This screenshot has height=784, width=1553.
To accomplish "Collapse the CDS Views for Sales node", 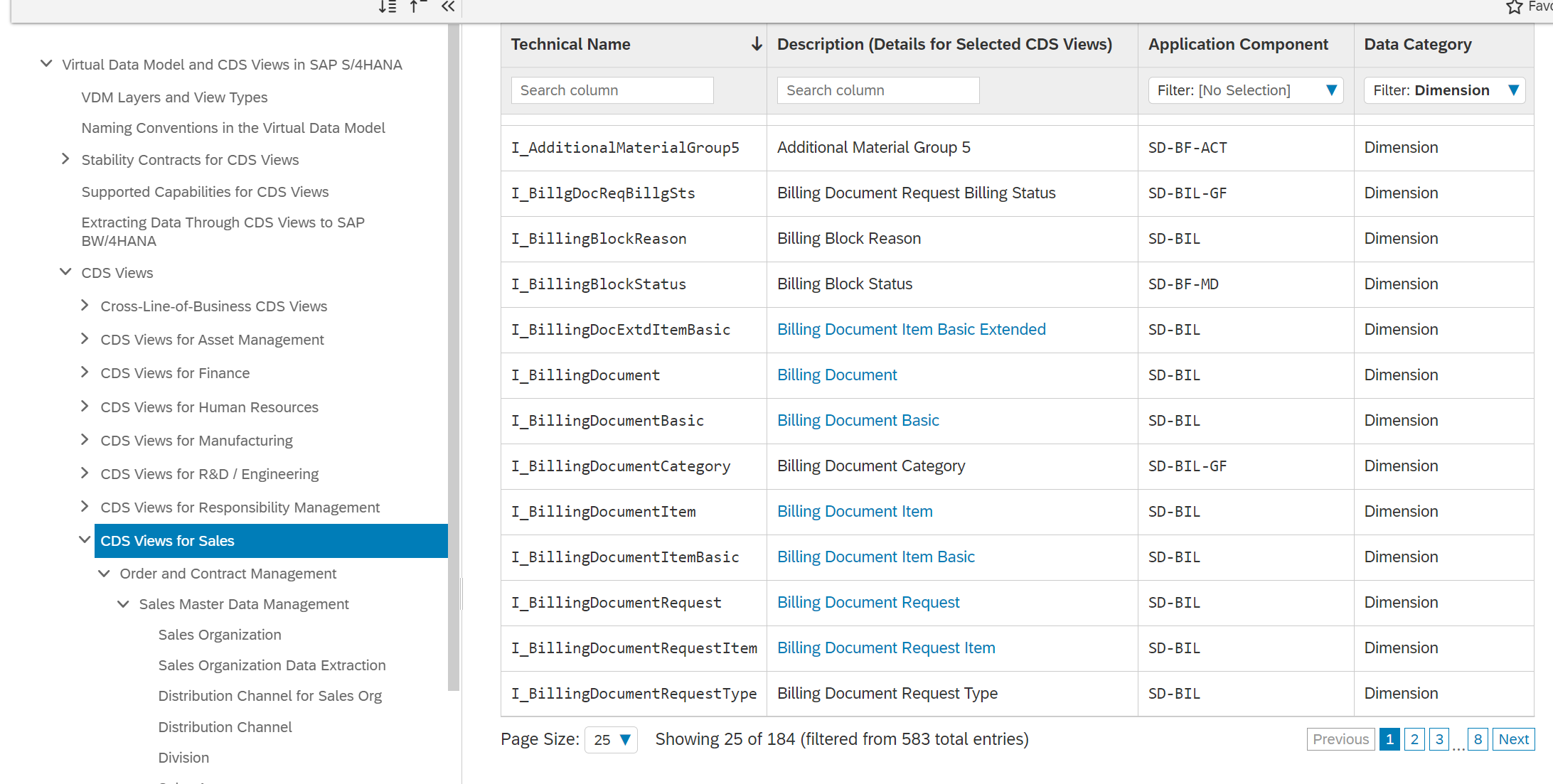I will pyautogui.click(x=85, y=540).
